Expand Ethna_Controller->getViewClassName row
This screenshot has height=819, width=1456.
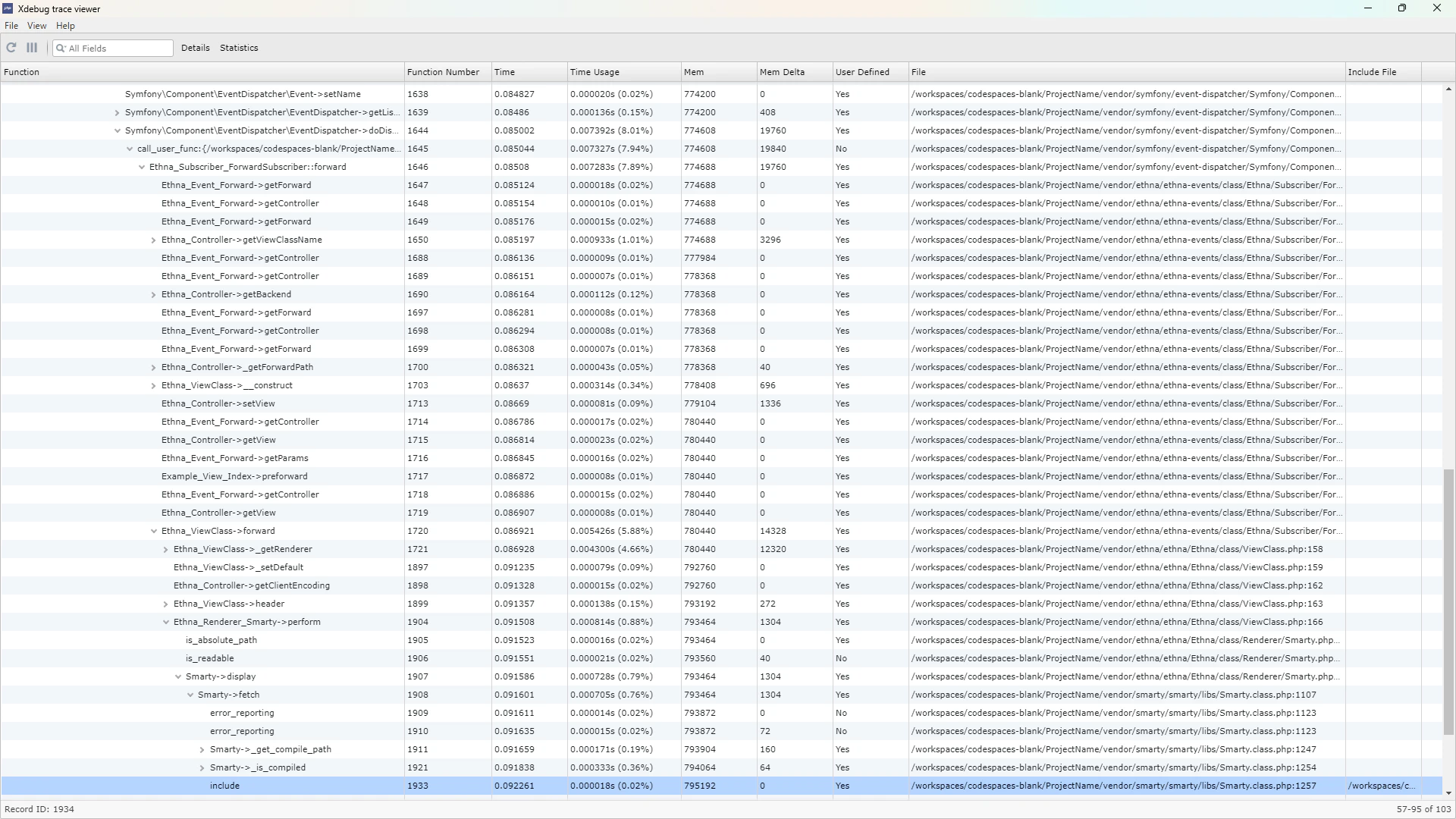[153, 240]
